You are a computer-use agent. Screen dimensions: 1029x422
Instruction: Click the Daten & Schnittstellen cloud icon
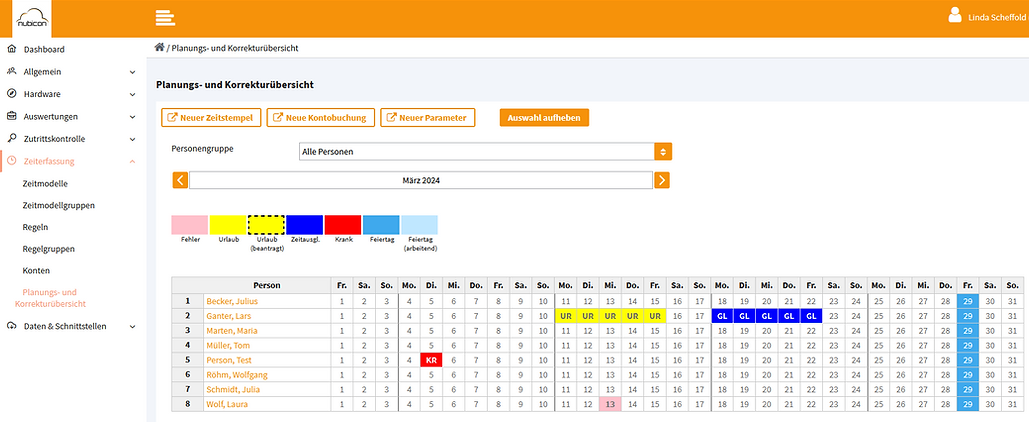point(11,326)
